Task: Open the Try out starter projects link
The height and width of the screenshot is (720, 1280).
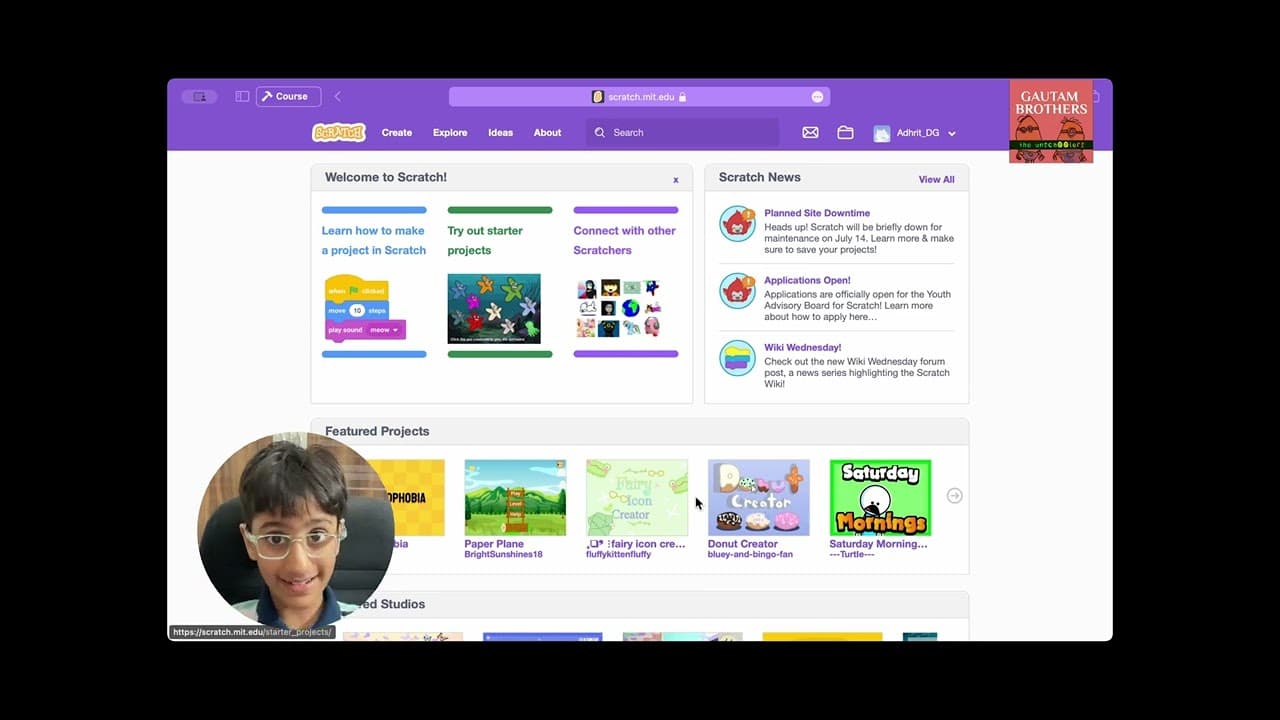Action: pos(485,240)
